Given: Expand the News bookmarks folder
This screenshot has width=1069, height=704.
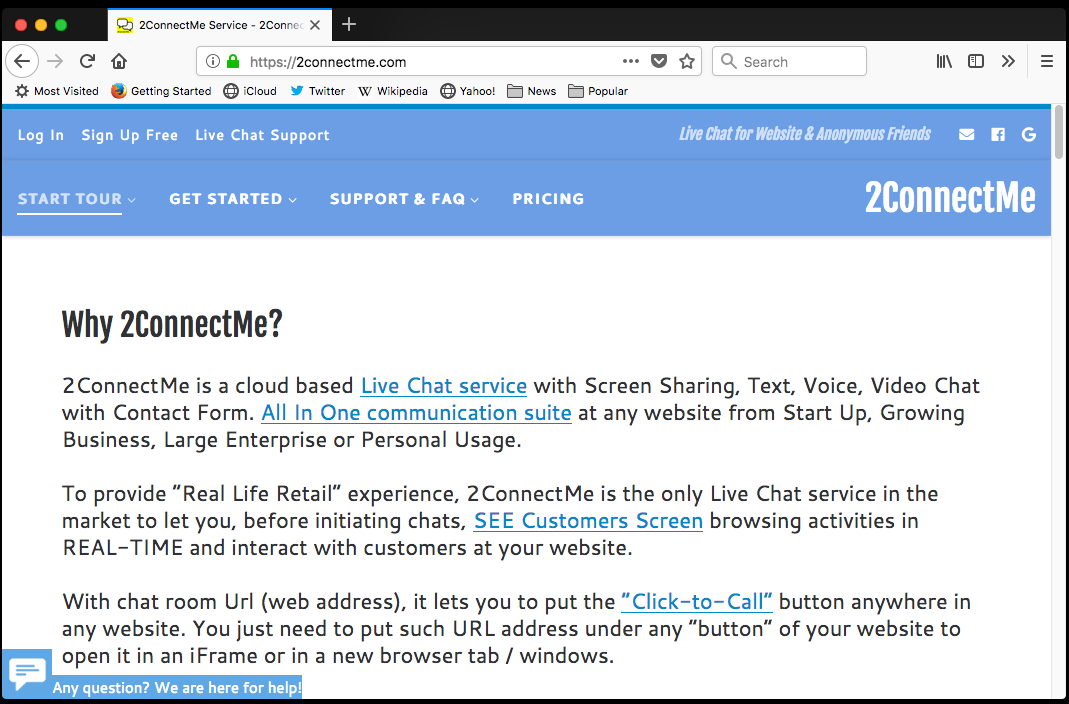Looking at the screenshot, I should tap(532, 91).
